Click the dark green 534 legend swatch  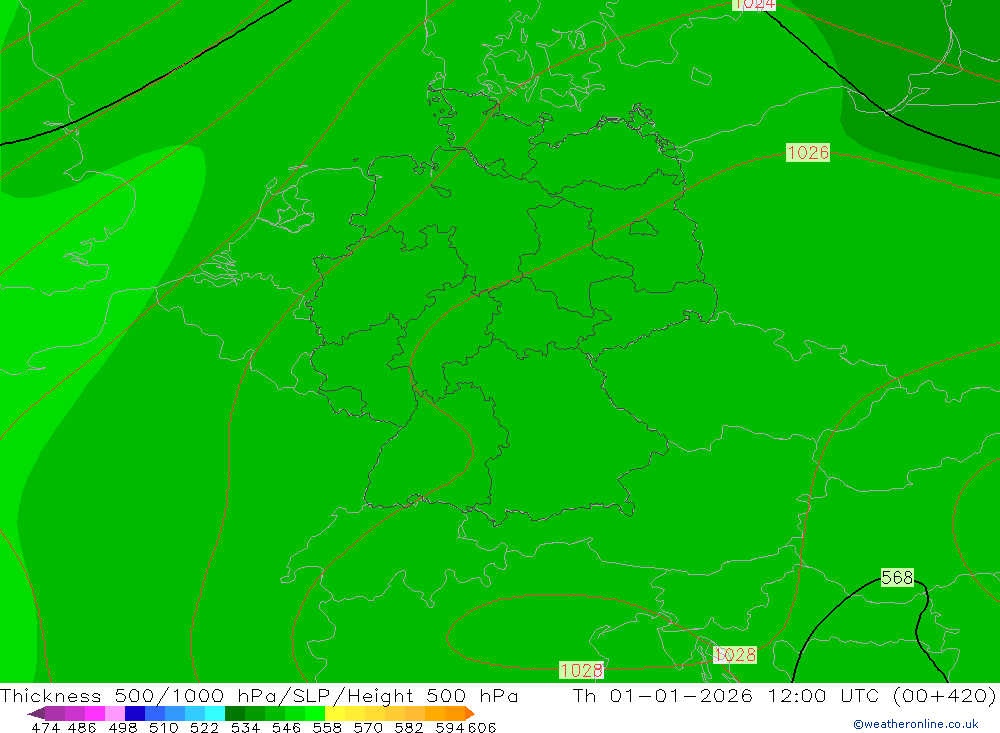pos(235,713)
